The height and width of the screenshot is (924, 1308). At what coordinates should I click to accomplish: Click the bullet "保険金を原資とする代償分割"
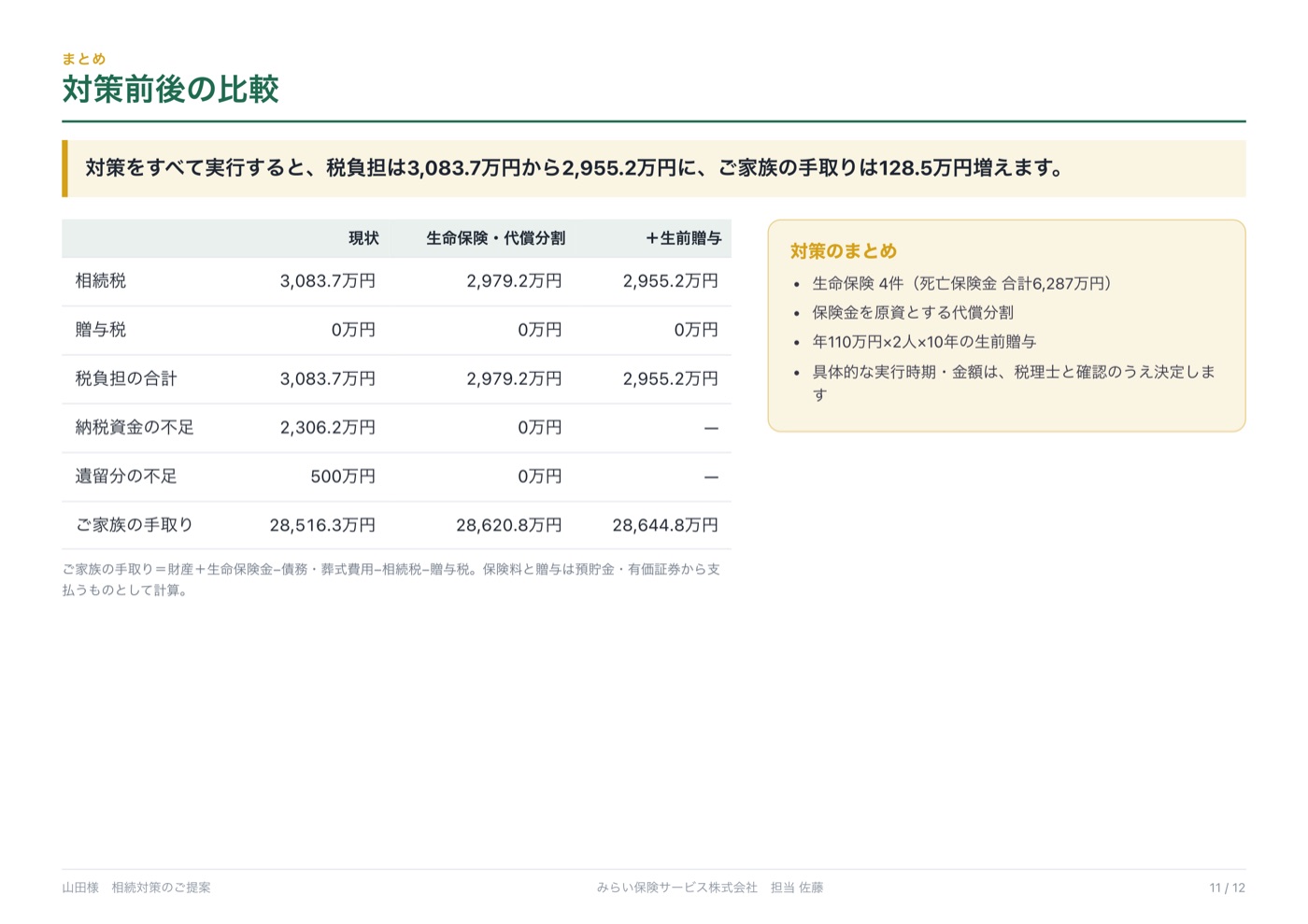[x=913, y=312]
